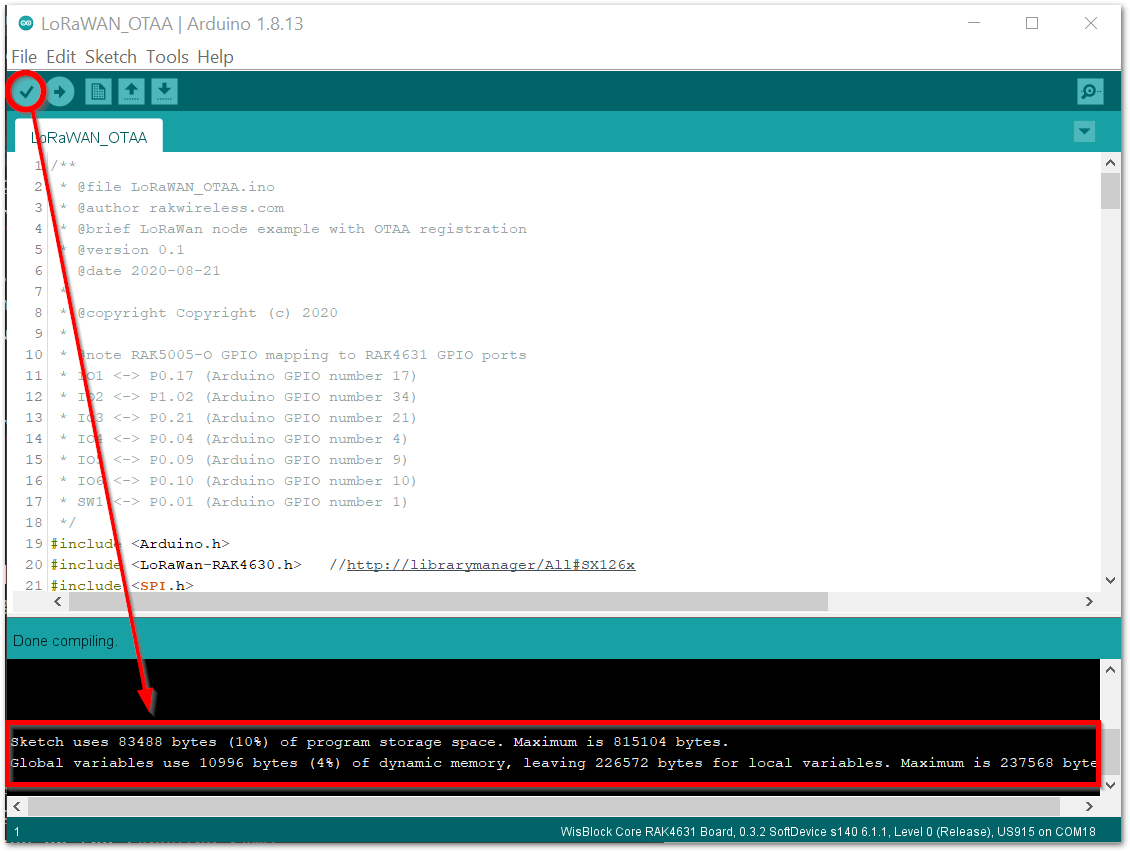This screenshot has height=852, width=1130.
Task: Click the editor vertical scrollbar thumb
Action: pyautogui.click(x=1110, y=191)
